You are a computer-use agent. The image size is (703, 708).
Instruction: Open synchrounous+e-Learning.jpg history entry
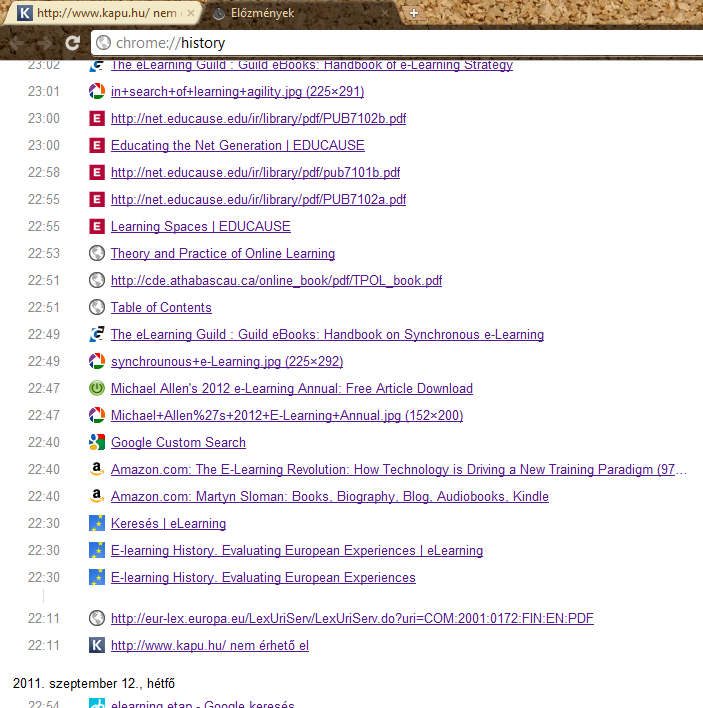(x=227, y=362)
